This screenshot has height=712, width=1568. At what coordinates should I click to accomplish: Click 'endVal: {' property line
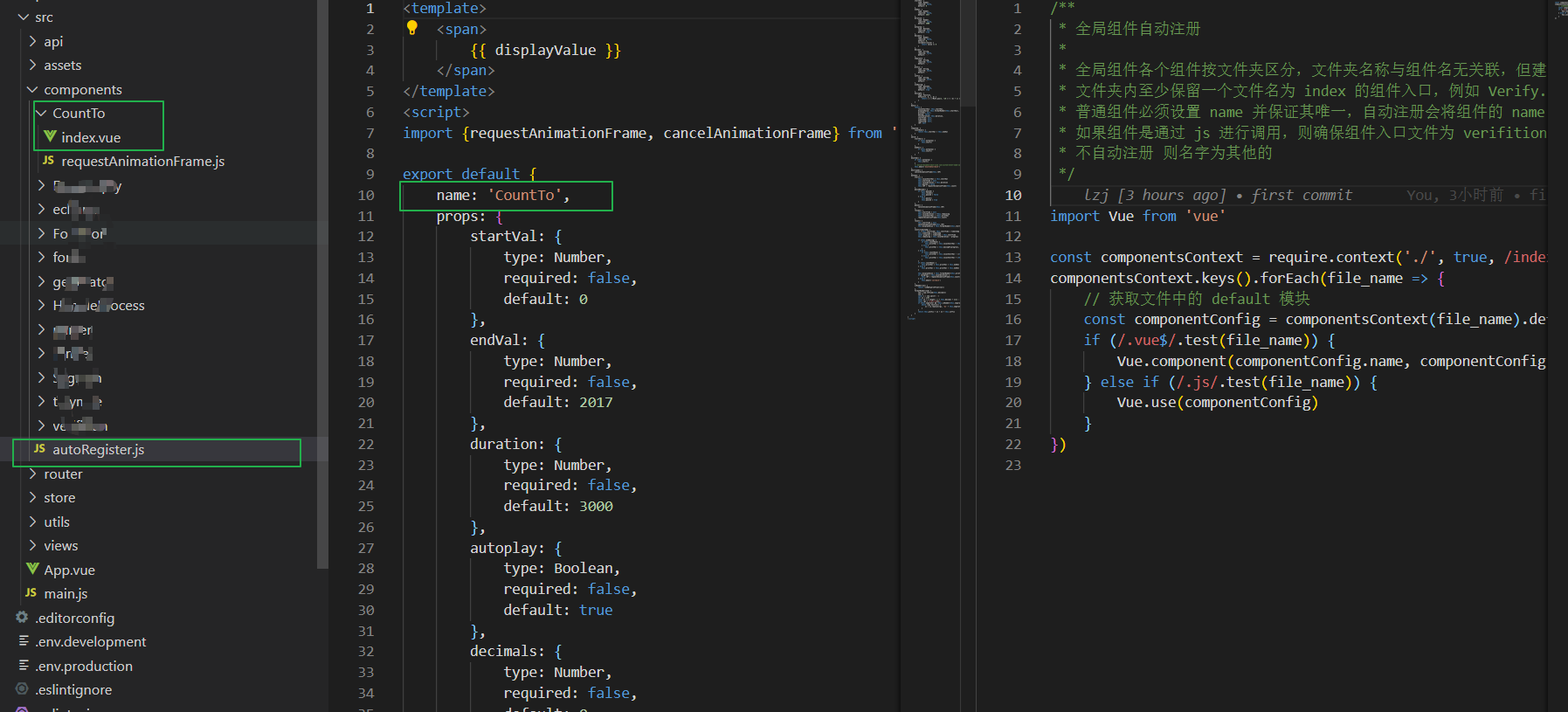click(508, 341)
